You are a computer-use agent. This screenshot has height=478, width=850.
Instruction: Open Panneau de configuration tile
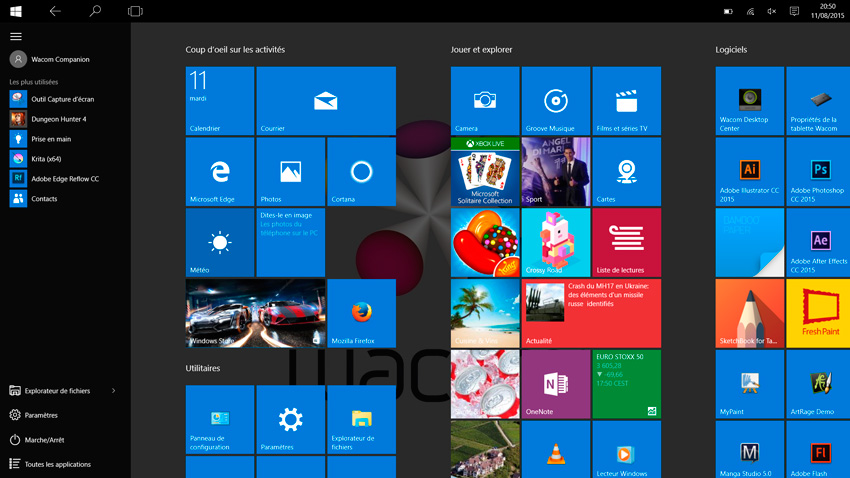tap(220, 419)
